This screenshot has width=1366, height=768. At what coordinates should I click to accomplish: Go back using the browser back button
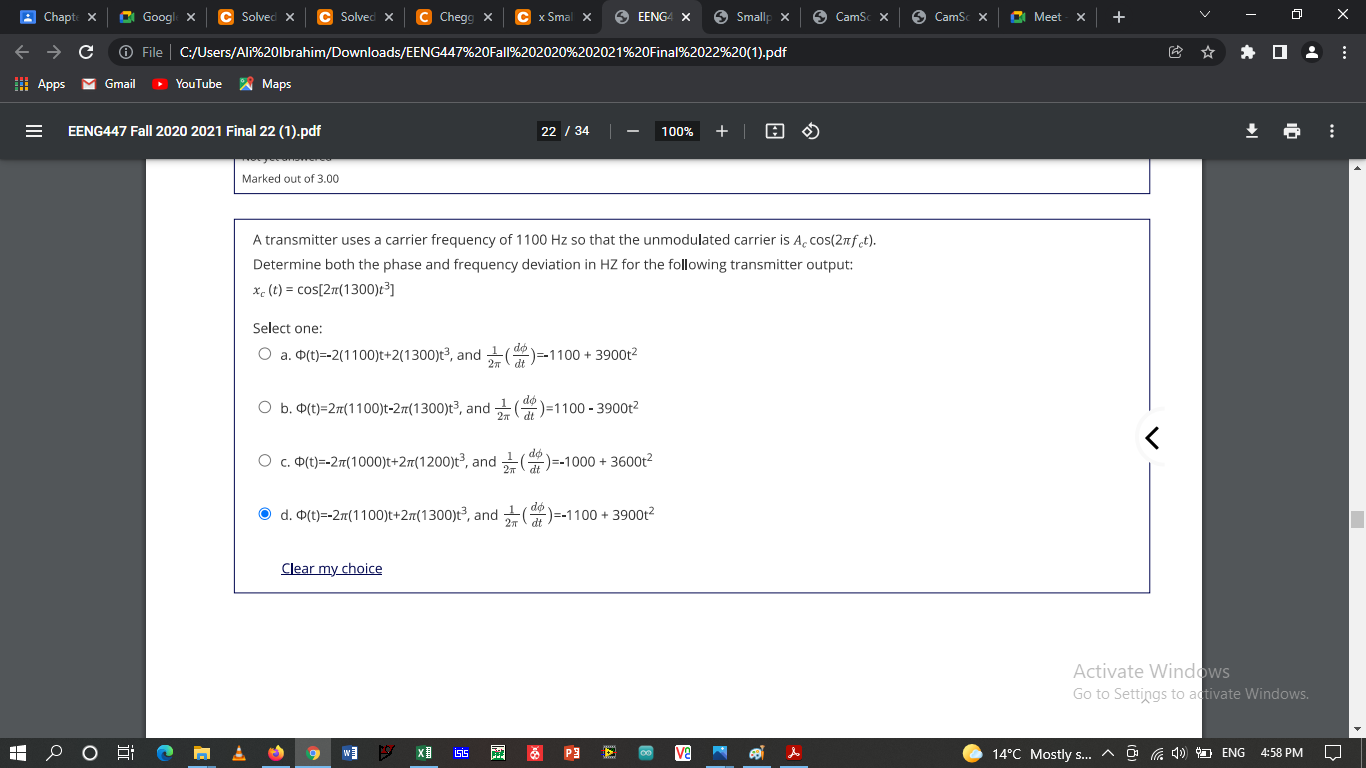[21, 51]
